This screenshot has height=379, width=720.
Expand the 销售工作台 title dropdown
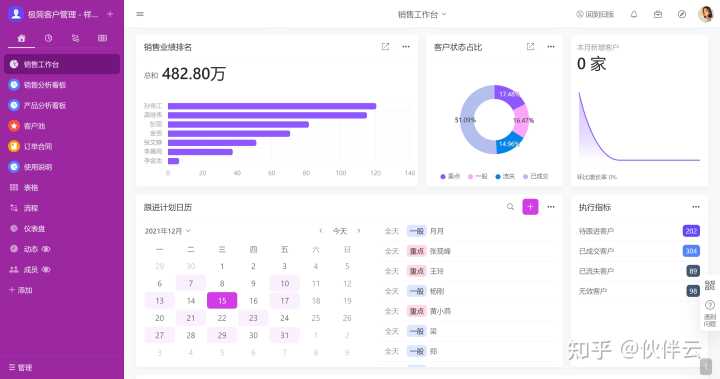pyautogui.click(x=422, y=14)
